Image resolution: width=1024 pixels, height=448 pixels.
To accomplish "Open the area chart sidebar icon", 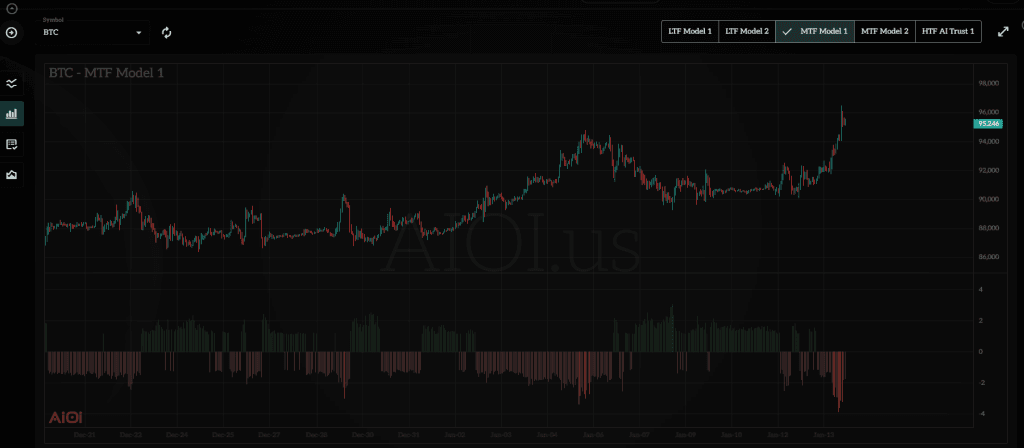I will (x=12, y=175).
